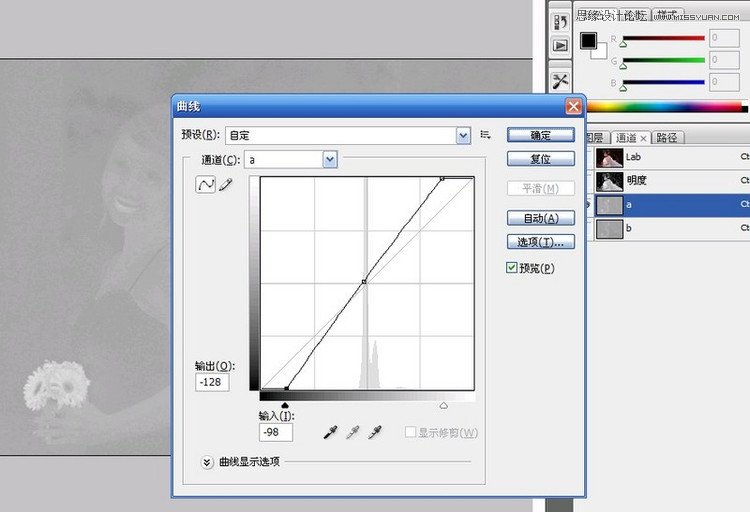Click the Lab channel thumbnail
The height and width of the screenshot is (512, 750).
point(609,157)
